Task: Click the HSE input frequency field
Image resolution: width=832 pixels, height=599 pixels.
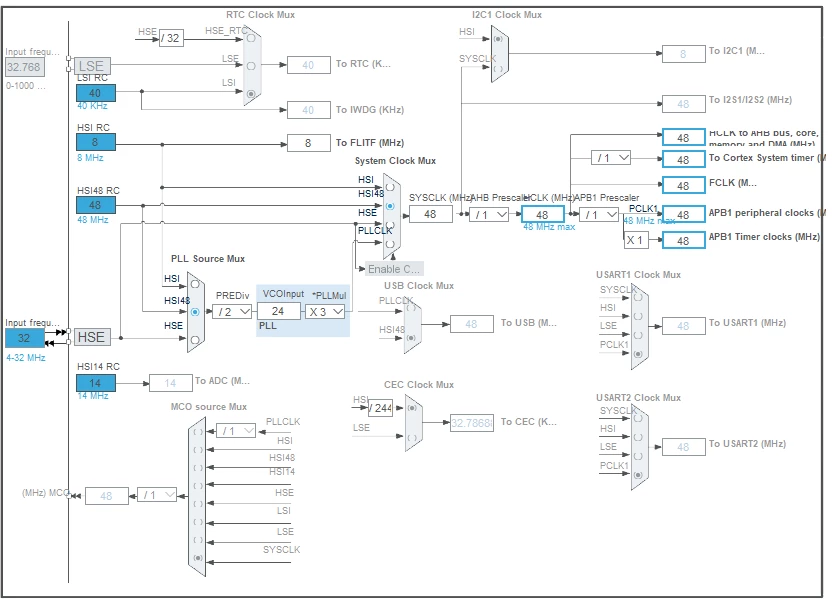Action: point(24,338)
